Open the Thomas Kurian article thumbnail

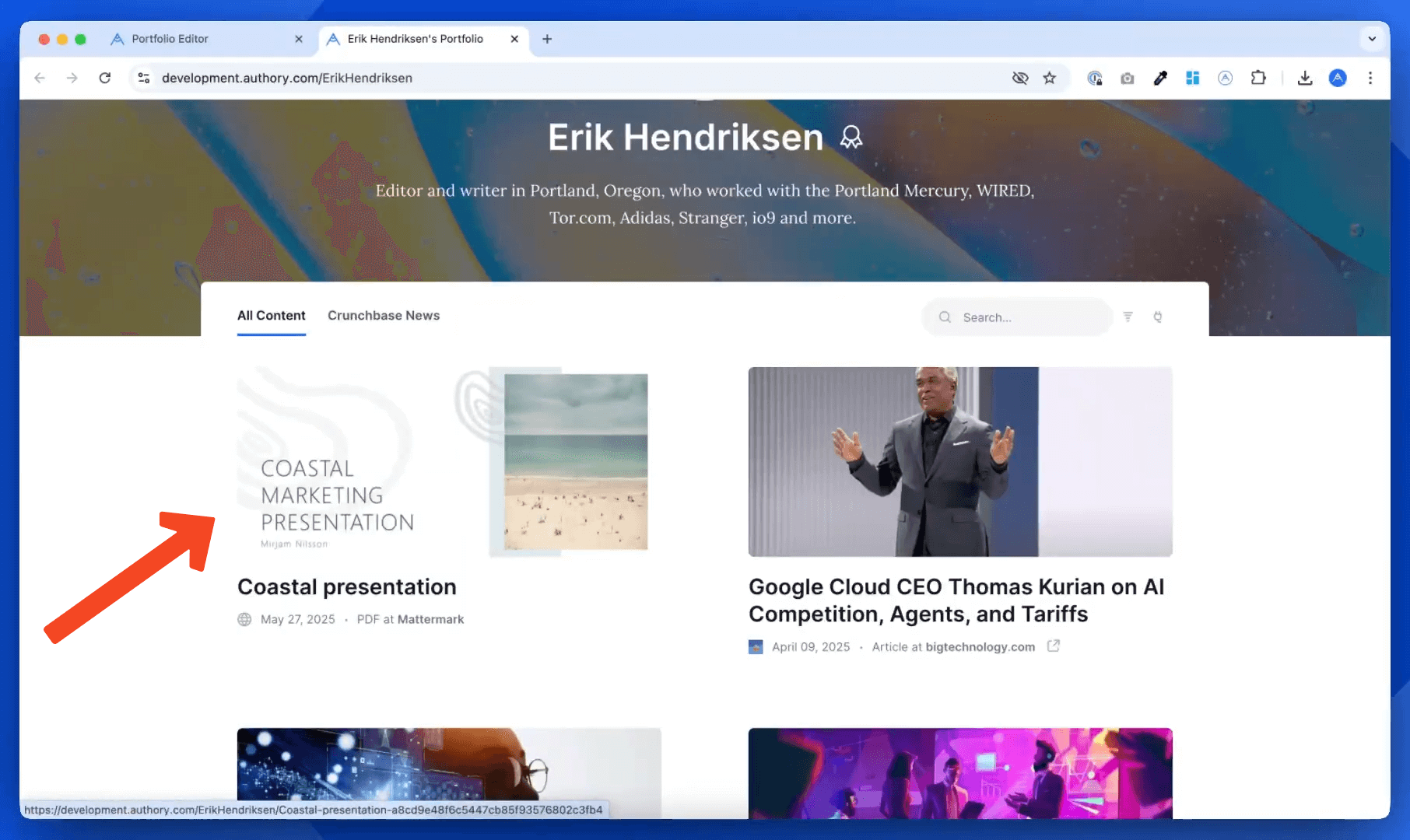(960, 462)
